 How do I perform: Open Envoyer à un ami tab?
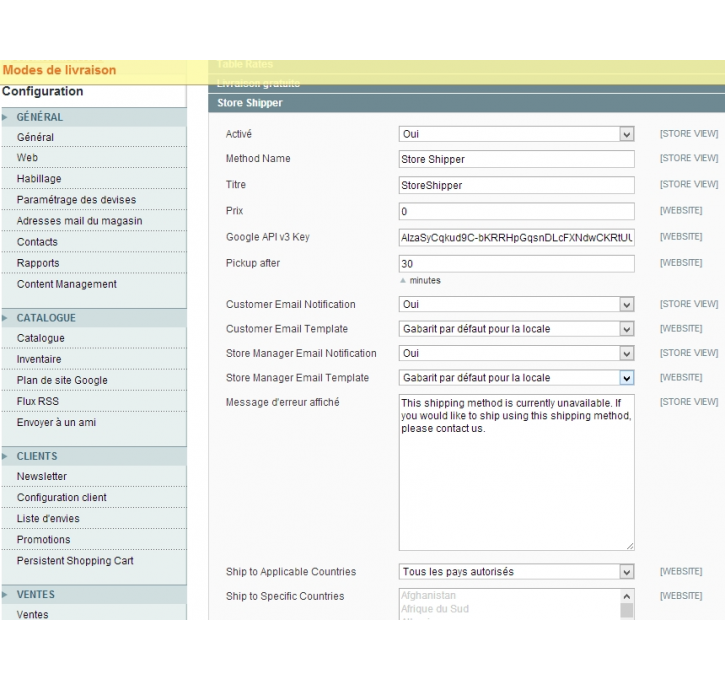point(94,423)
